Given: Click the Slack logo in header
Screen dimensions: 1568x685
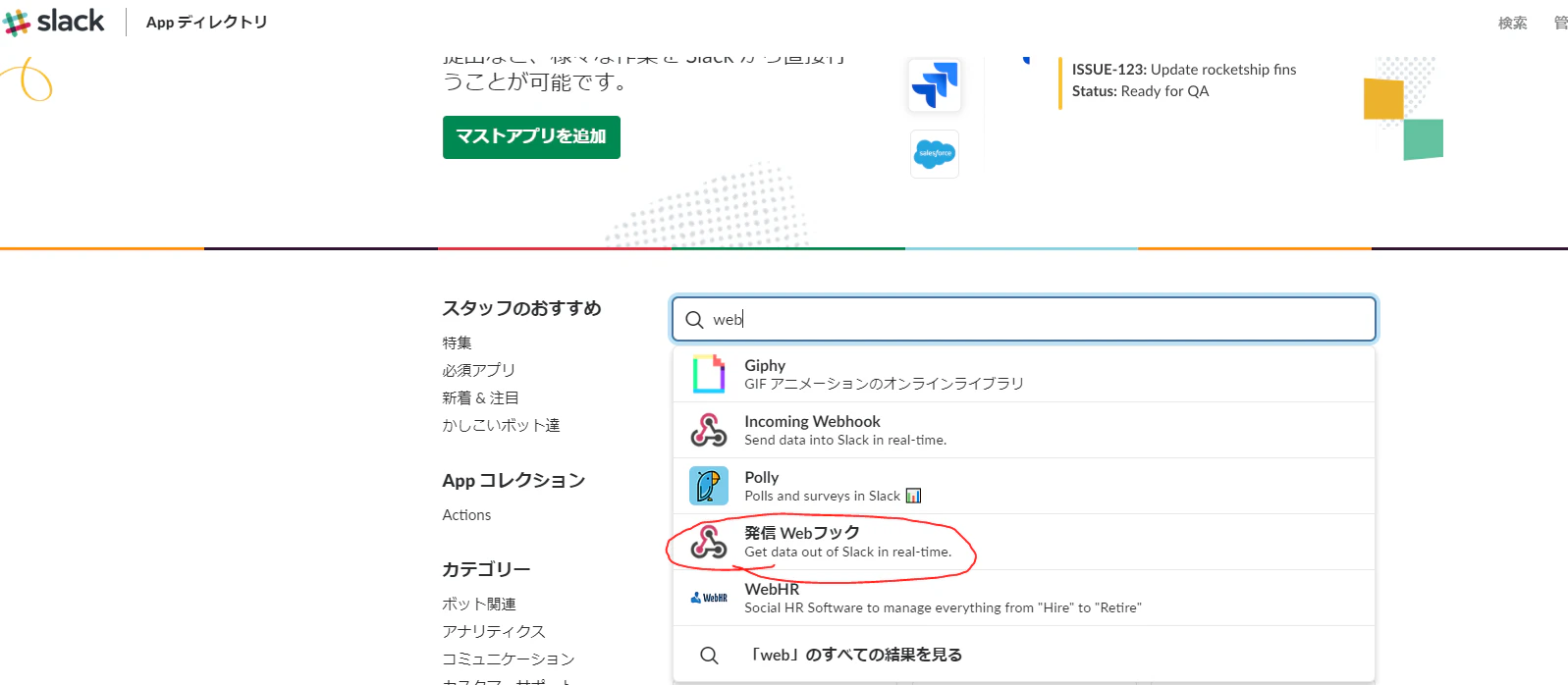Looking at the screenshot, I should click(53, 22).
